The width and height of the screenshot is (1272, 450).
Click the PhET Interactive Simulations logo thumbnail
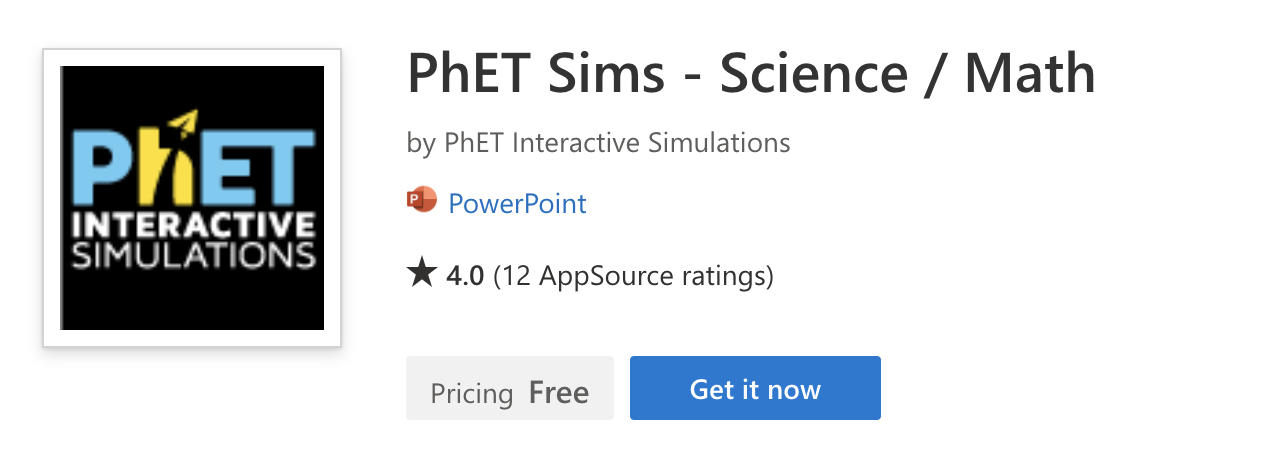coord(192,198)
